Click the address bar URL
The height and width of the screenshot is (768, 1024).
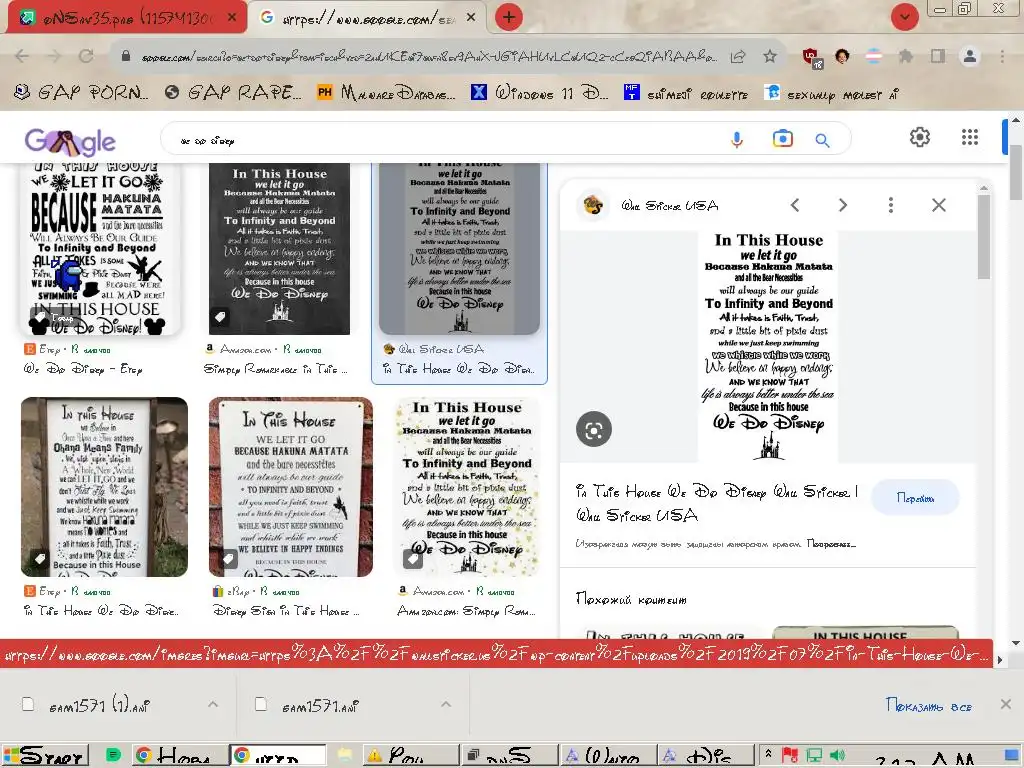(x=428, y=57)
